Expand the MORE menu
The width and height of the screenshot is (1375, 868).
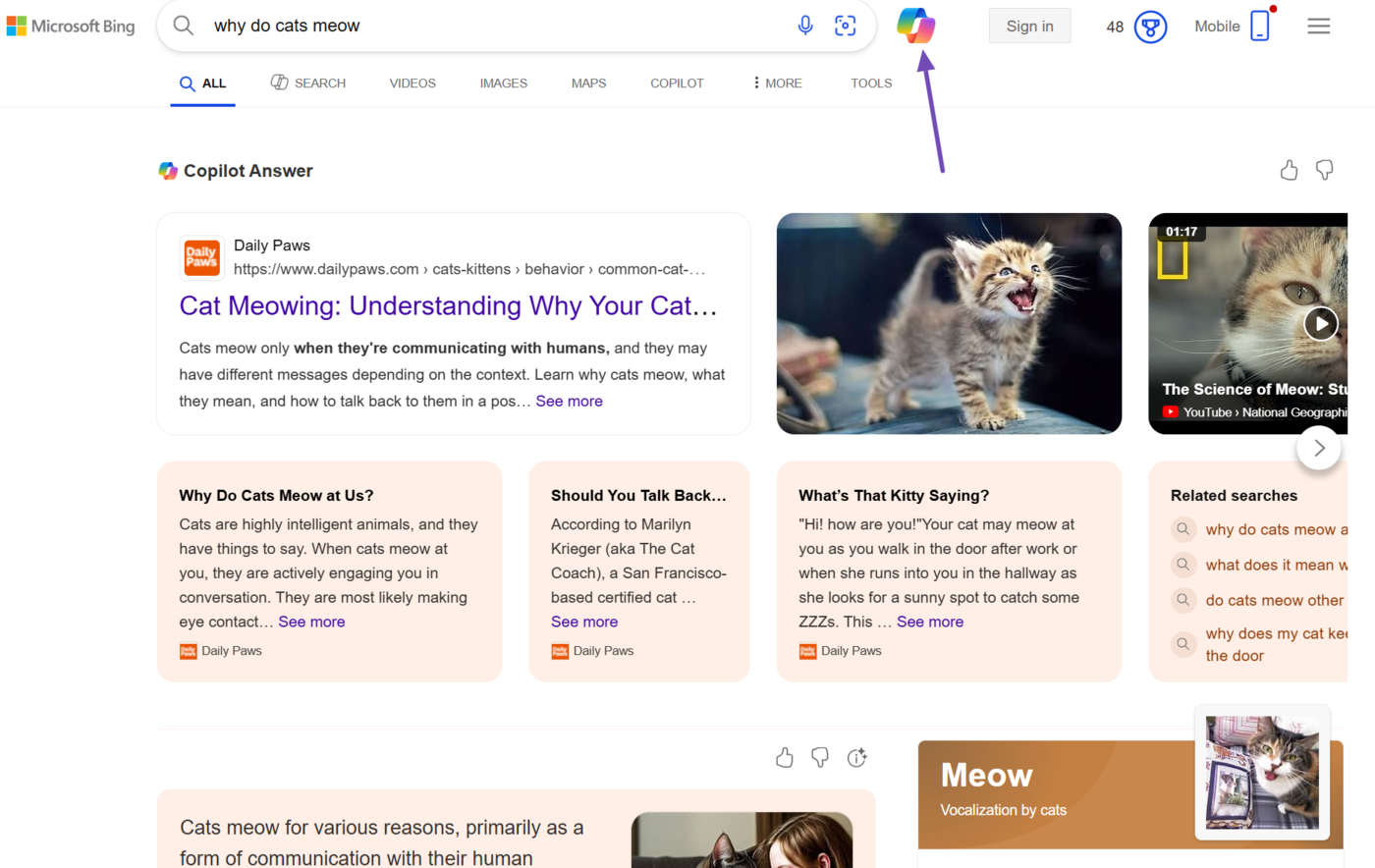(777, 83)
